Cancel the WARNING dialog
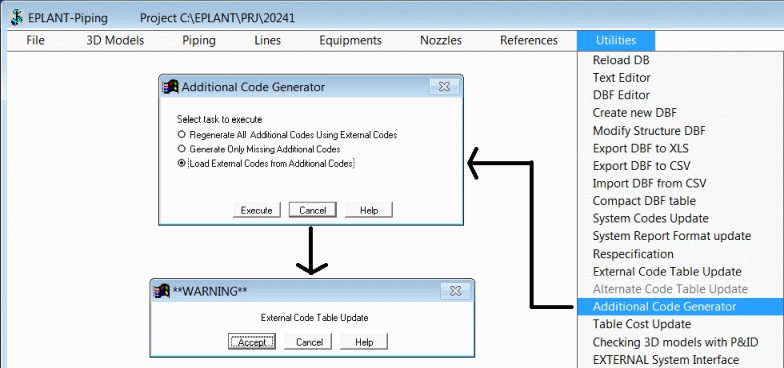784x368 pixels. (x=309, y=342)
